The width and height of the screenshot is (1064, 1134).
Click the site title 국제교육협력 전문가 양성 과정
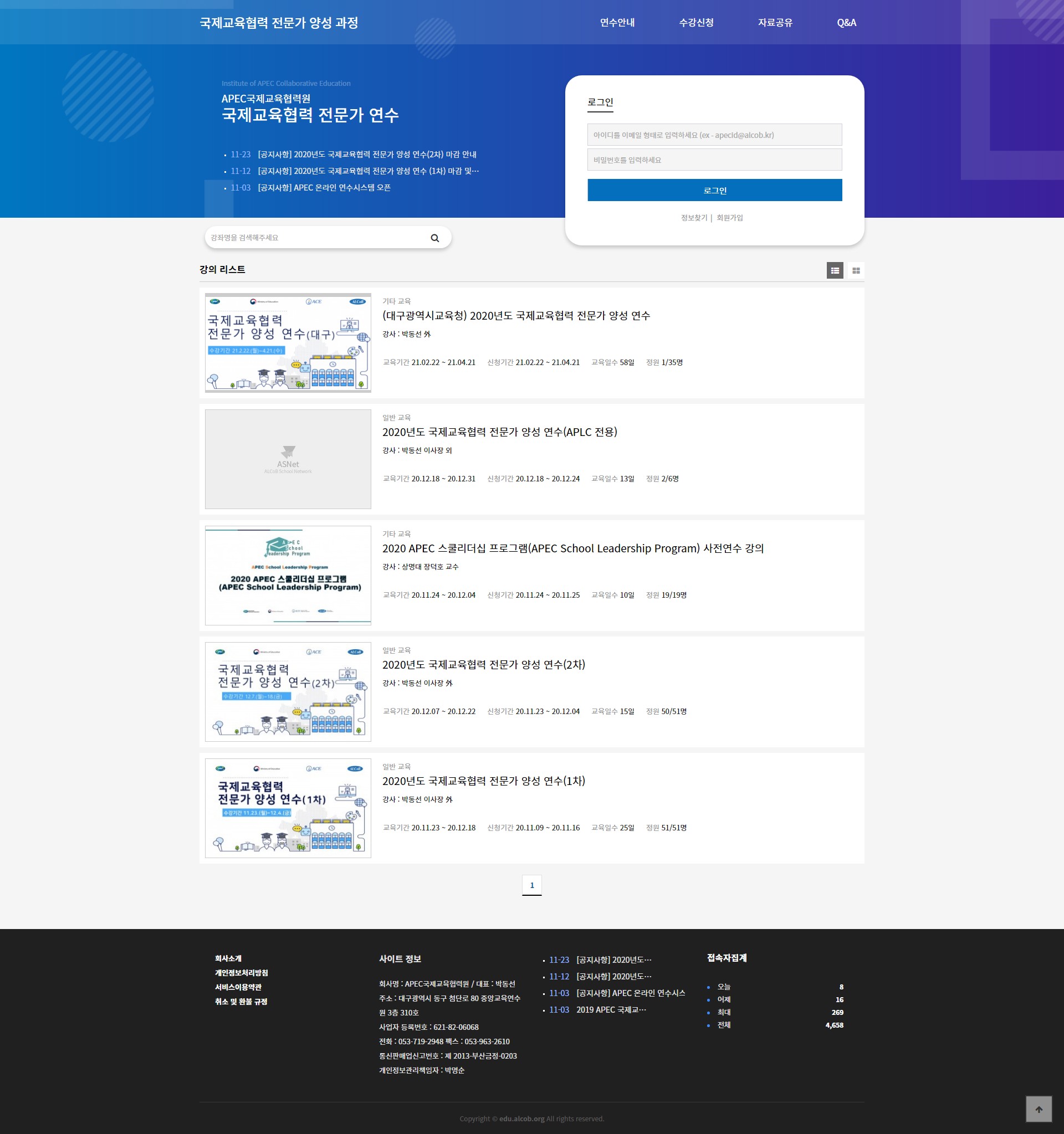(279, 22)
